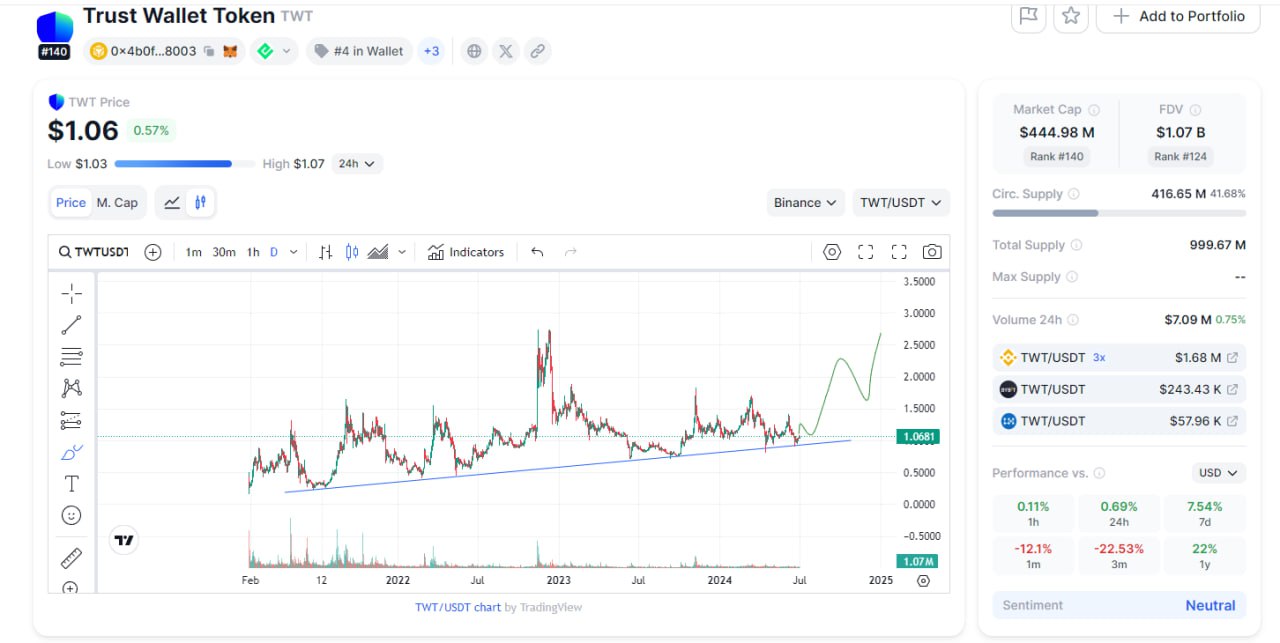Select the chart patterns tool
The width and height of the screenshot is (1280, 643).
coord(72,388)
